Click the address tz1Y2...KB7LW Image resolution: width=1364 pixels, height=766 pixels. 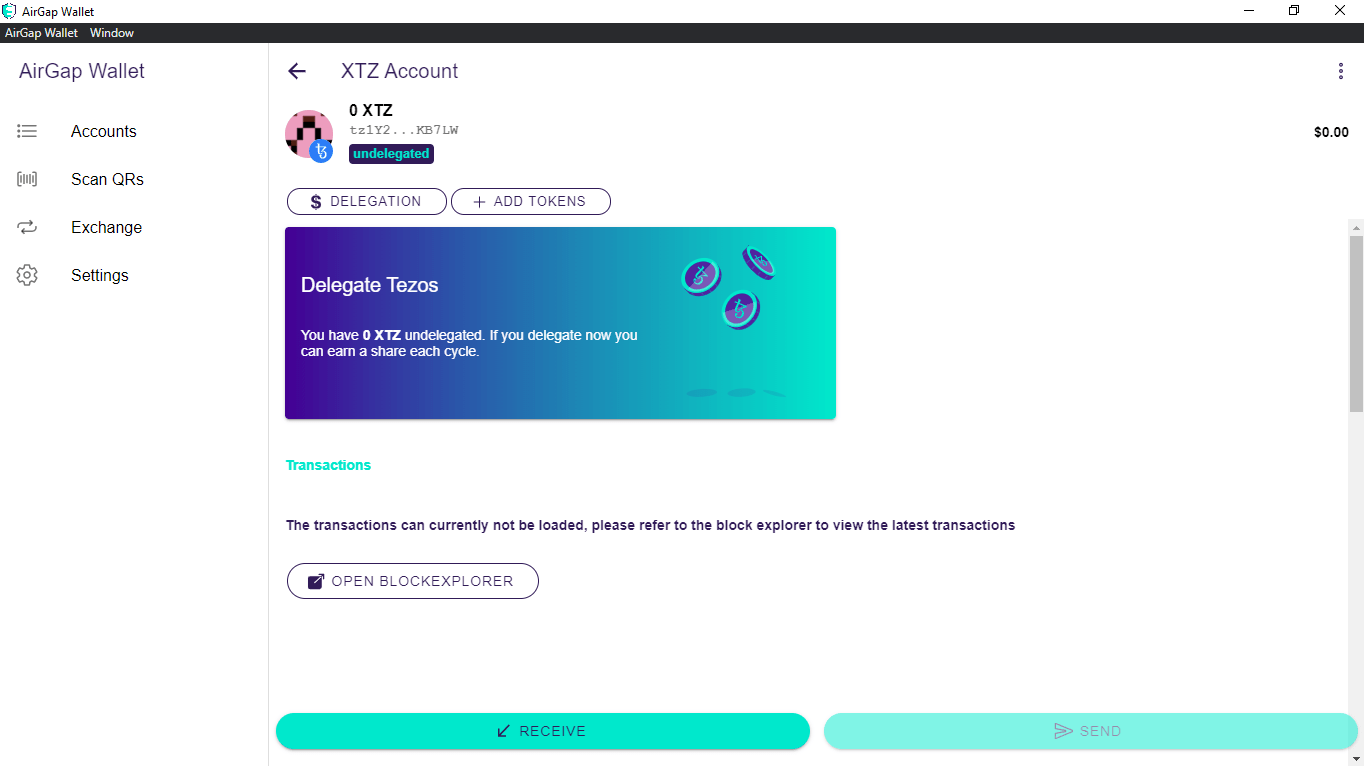[404, 130]
